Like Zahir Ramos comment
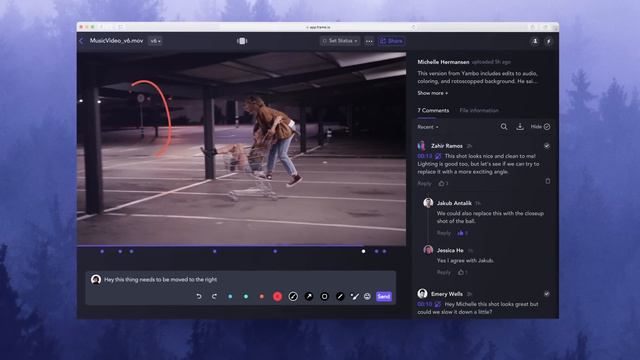The width and height of the screenshot is (640, 360). (443, 184)
